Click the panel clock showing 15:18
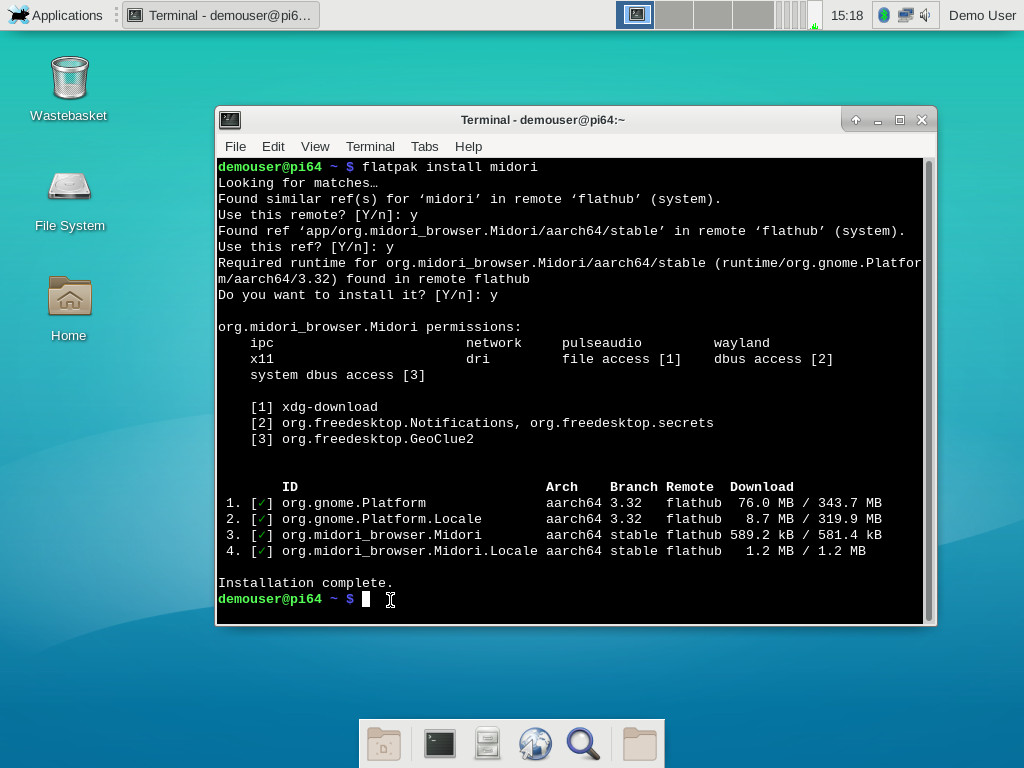 coord(846,15)
